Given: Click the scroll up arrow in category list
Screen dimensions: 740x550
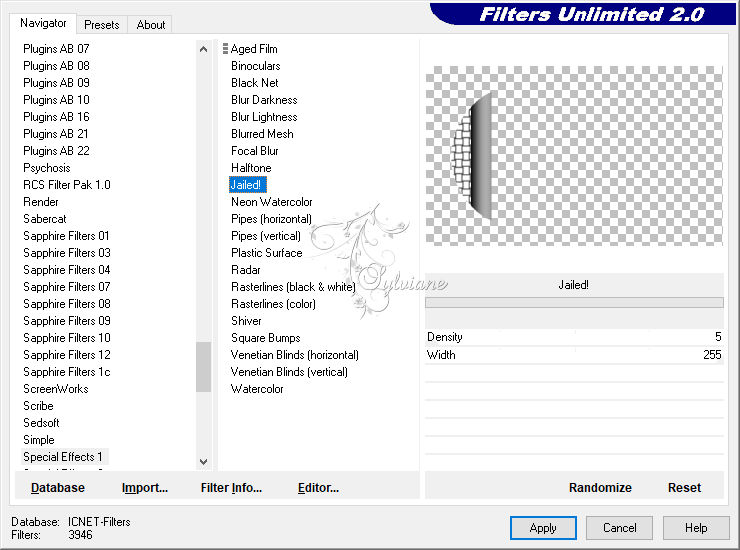Looking at the screenshot, I should click(203, 49).
